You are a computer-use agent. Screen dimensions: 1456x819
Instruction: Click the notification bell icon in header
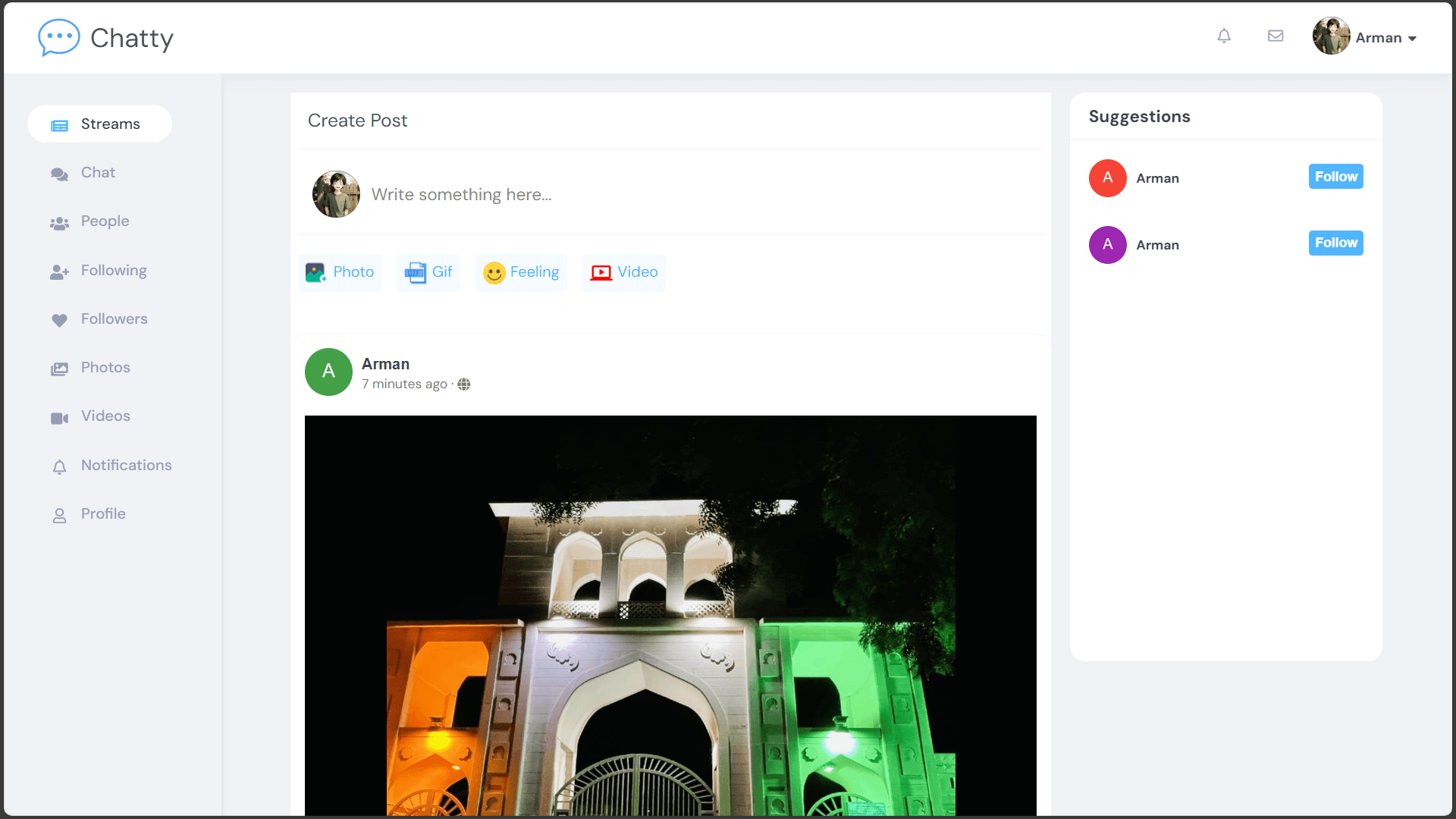coord(1224,36)
